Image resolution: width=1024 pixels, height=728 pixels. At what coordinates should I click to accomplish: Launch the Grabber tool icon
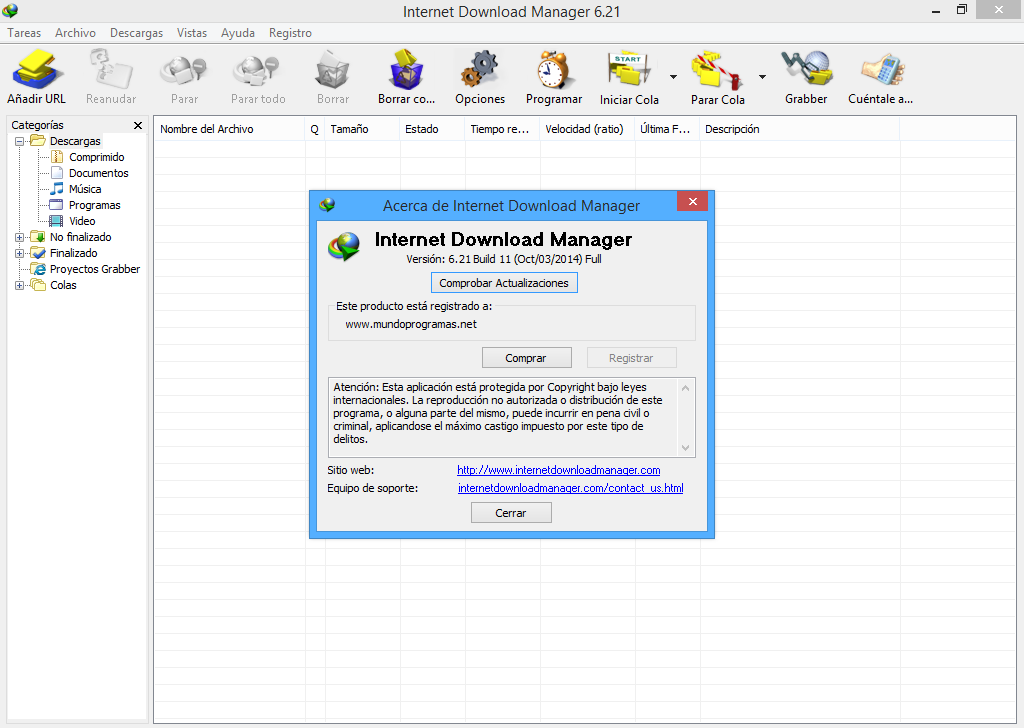coord(807,69)
